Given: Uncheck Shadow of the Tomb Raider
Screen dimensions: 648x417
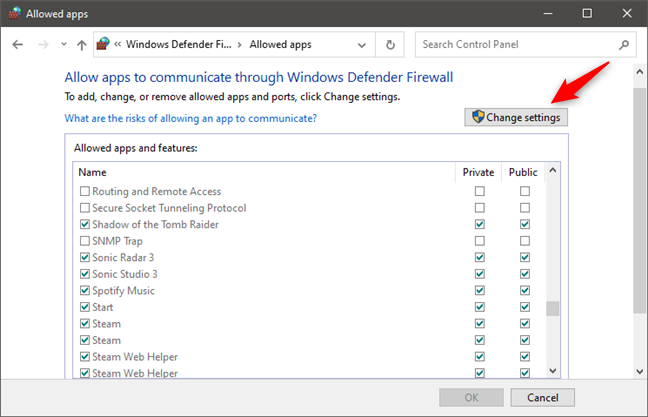Looking at the screenshot, I should pos(85,224).
